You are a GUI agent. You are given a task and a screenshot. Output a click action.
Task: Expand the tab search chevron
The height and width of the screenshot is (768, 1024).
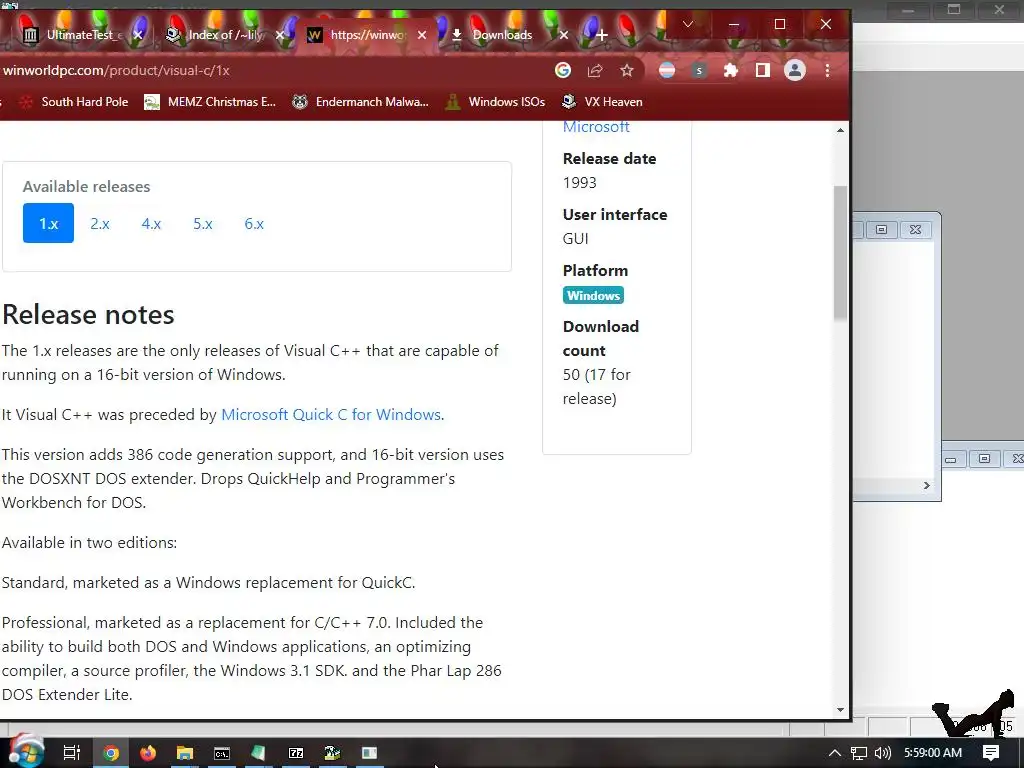[687, 24]
